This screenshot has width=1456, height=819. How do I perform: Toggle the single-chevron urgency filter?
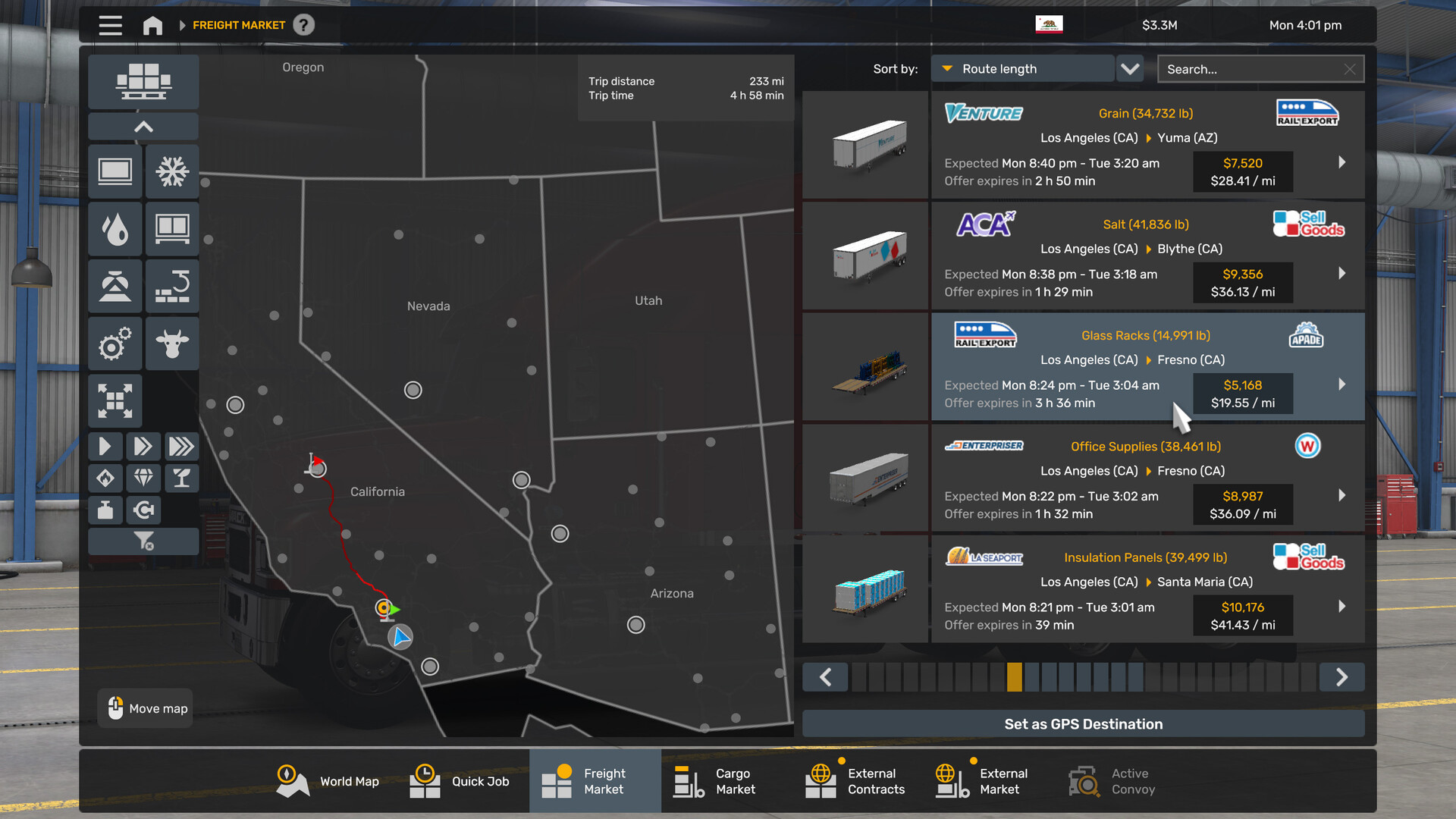(x=105, y=446)
